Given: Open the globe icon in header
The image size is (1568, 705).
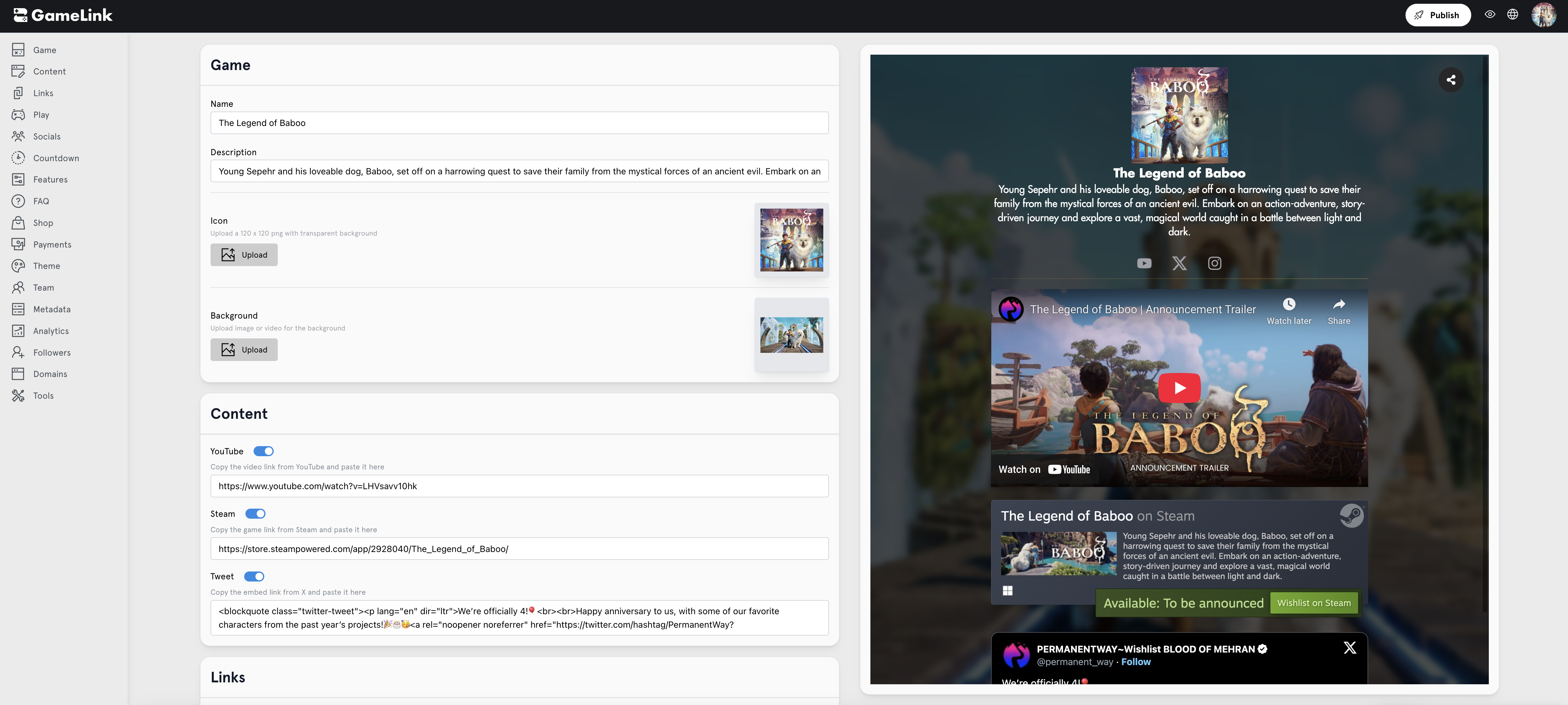Looking at the screenshot, I should pos(1513,15).
